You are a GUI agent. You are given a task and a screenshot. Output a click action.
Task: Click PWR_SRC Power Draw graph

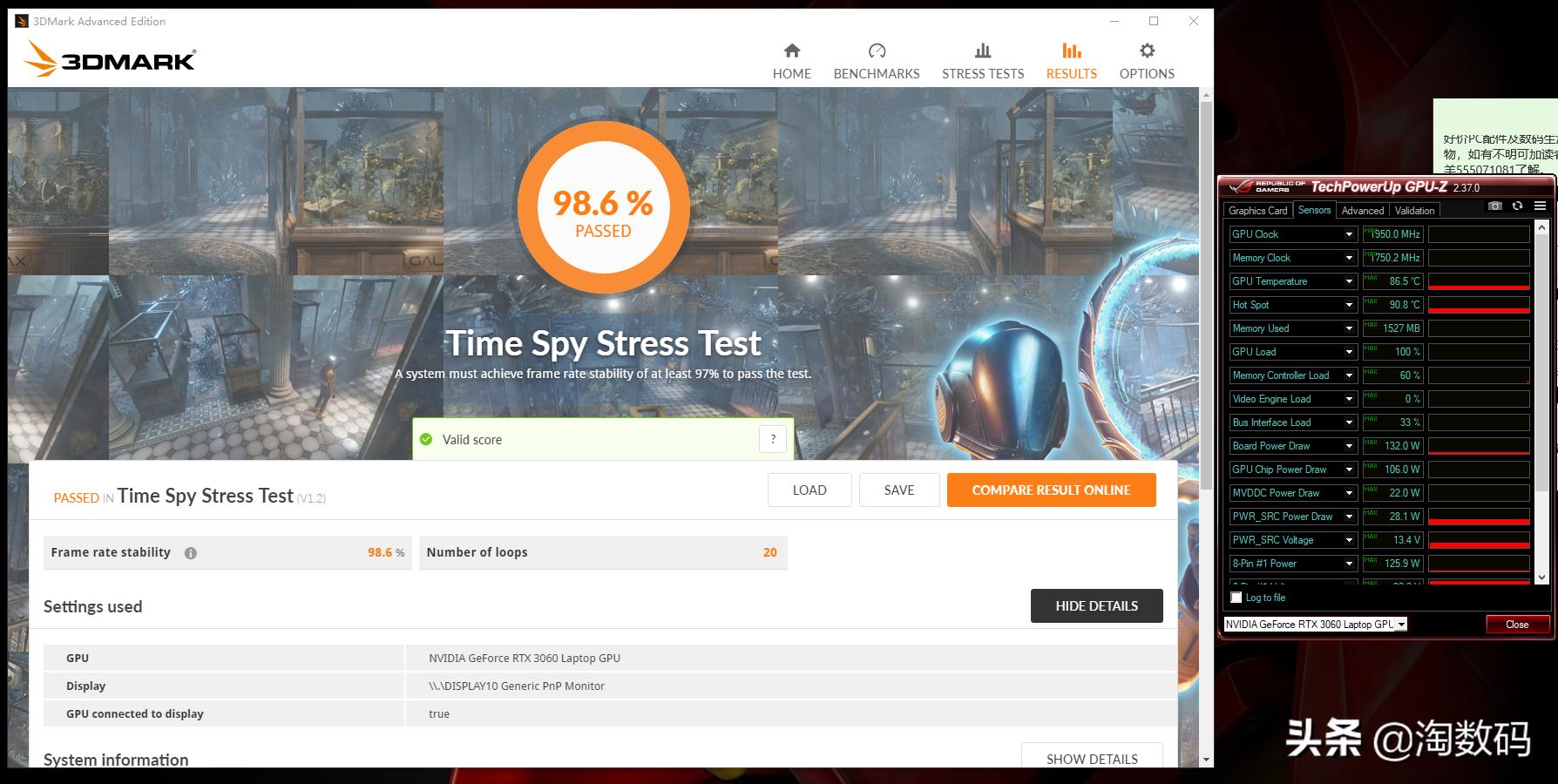(1479, 517)
